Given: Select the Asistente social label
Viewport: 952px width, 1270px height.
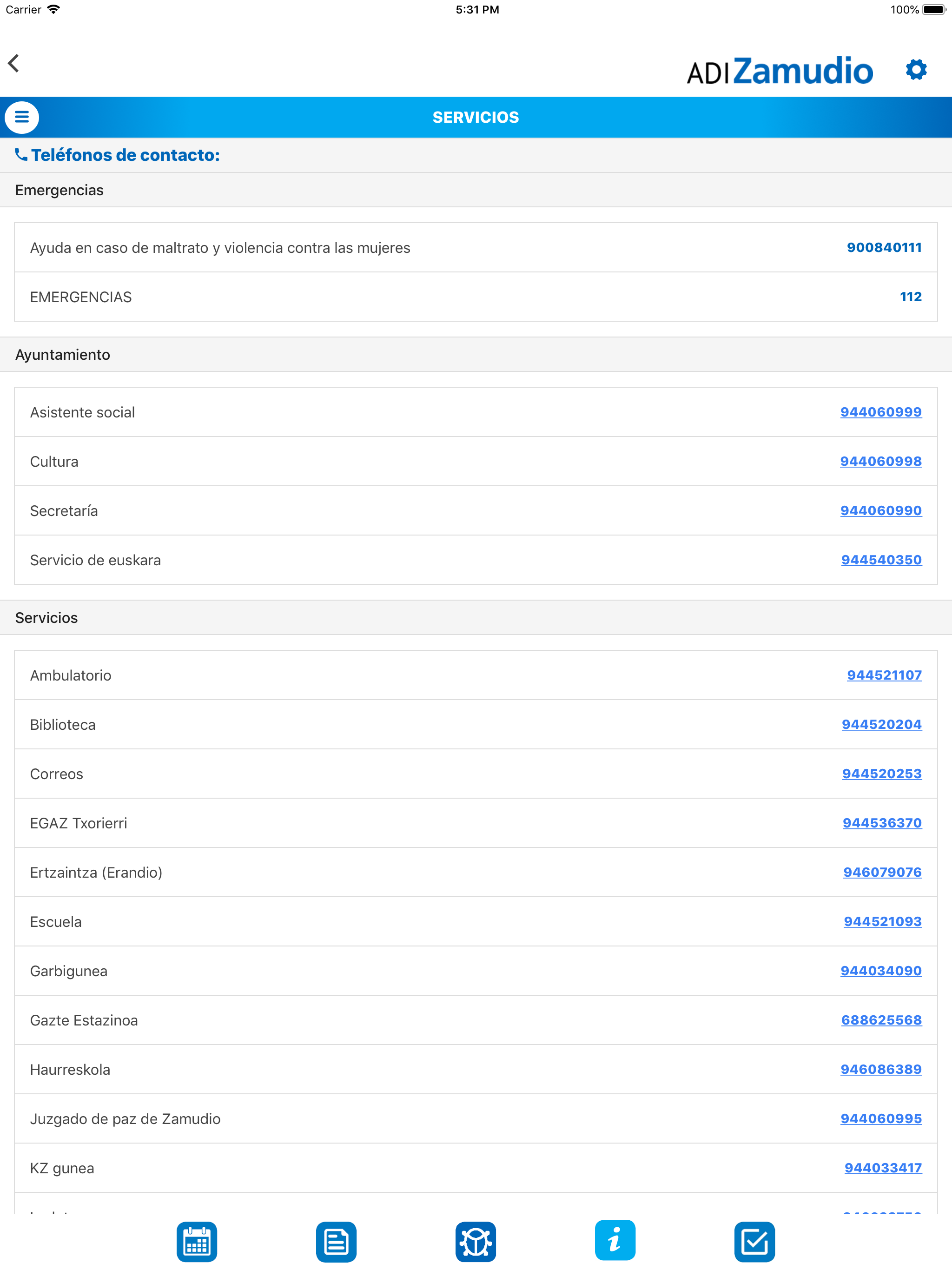Looking at the screenshot, I should pos(83,412).
